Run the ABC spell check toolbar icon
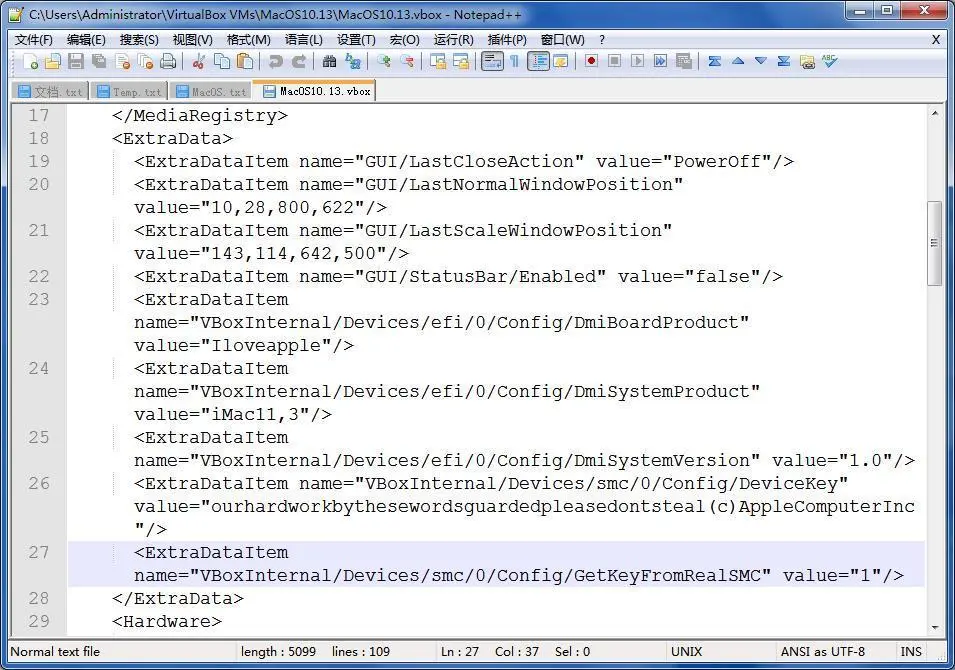This screenshot has height=670, width=955. click(x=830, y=62)
